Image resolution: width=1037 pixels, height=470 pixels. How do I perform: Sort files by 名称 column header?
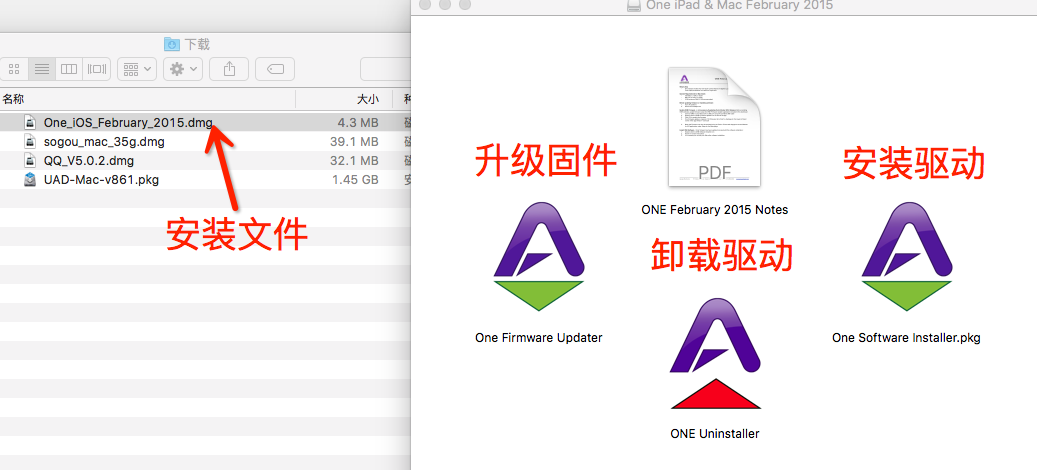coord(13,99)
